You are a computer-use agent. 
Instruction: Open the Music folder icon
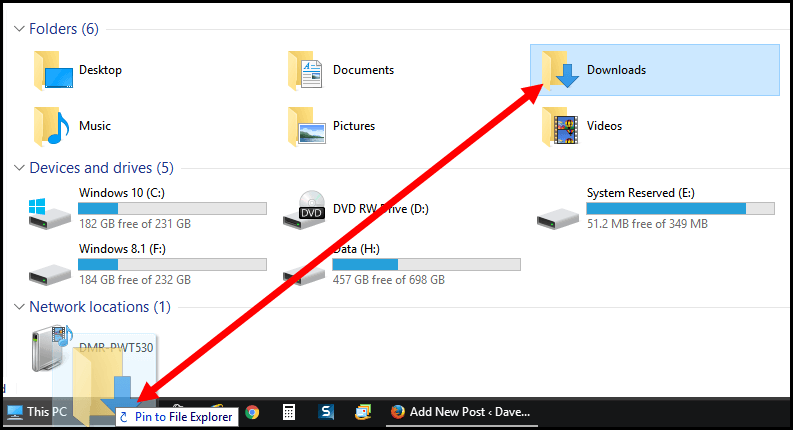52,126
